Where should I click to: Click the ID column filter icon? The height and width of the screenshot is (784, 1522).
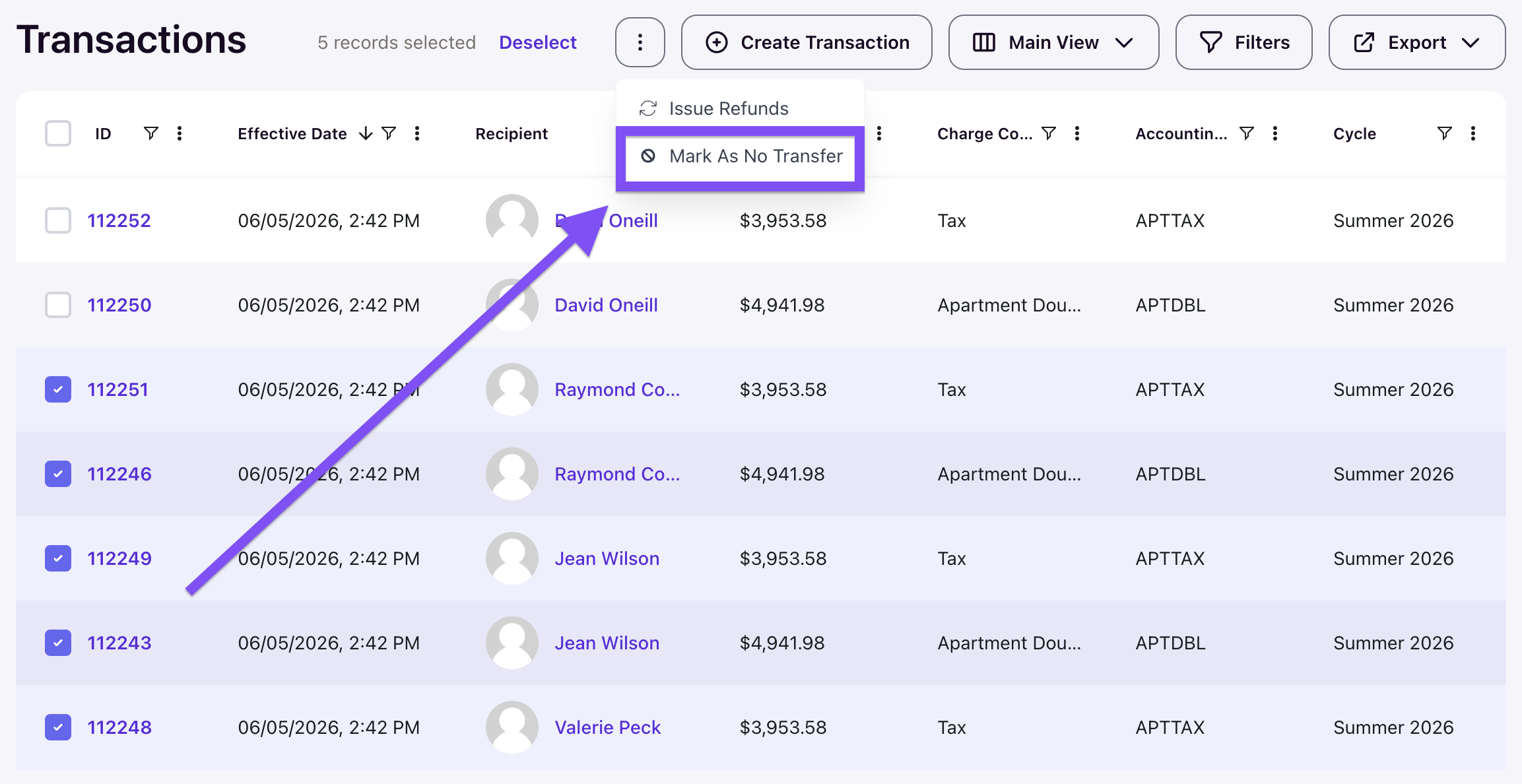click(151, 133)
